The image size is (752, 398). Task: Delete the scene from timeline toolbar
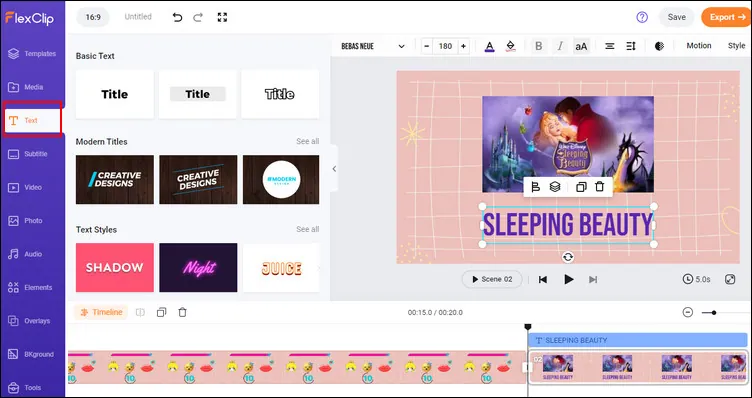click(182, 312)
